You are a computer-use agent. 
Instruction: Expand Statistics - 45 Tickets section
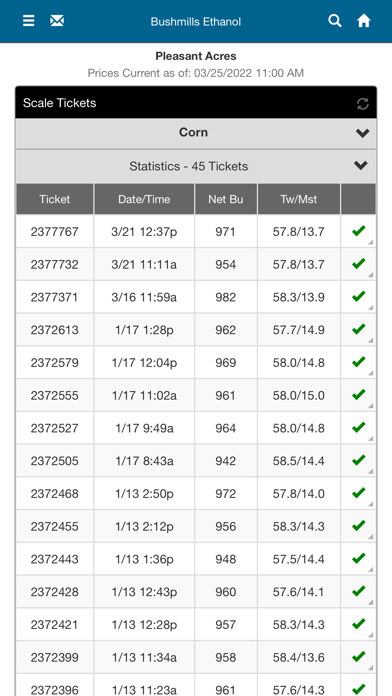point(196,166)
